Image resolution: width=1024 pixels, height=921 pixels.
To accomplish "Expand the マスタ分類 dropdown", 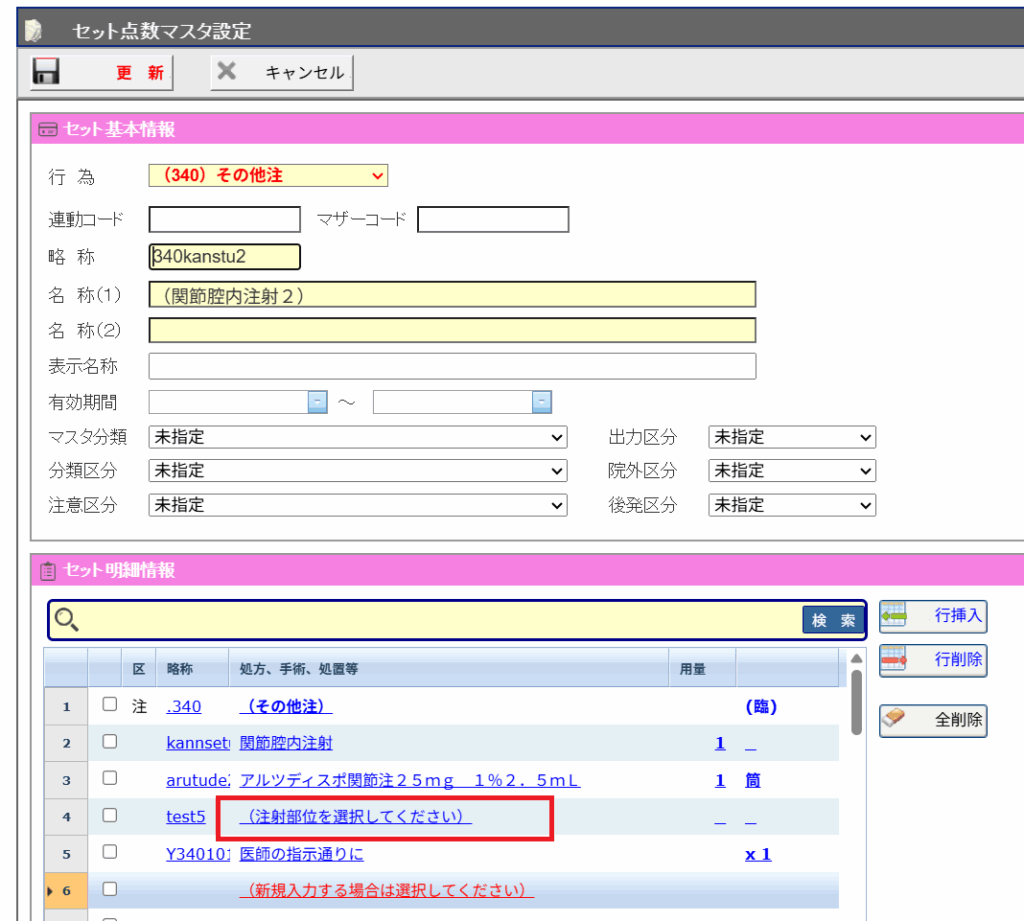I will point(357,437).
